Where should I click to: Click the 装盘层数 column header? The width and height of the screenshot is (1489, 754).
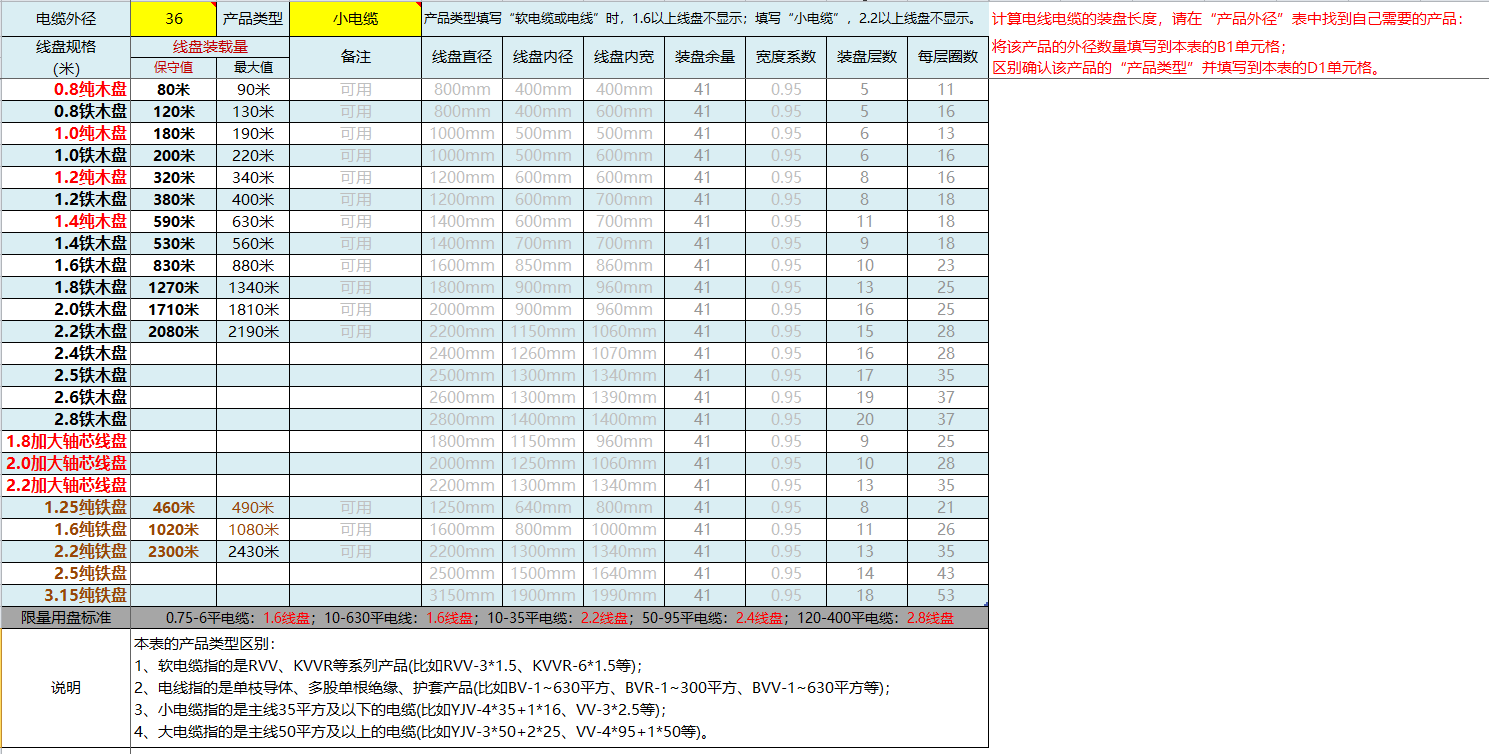[x=866, y=57]
